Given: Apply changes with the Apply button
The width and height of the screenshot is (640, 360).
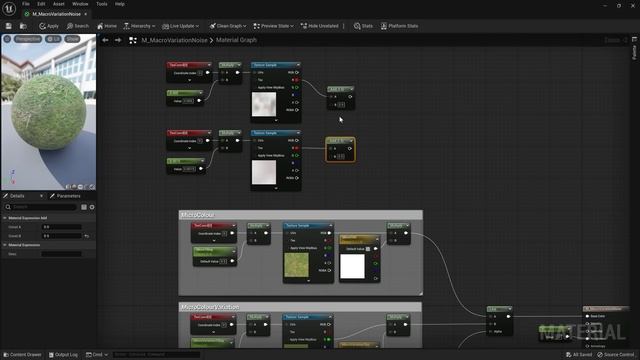Looking at the screenshot, I should [x=49, y=26].
